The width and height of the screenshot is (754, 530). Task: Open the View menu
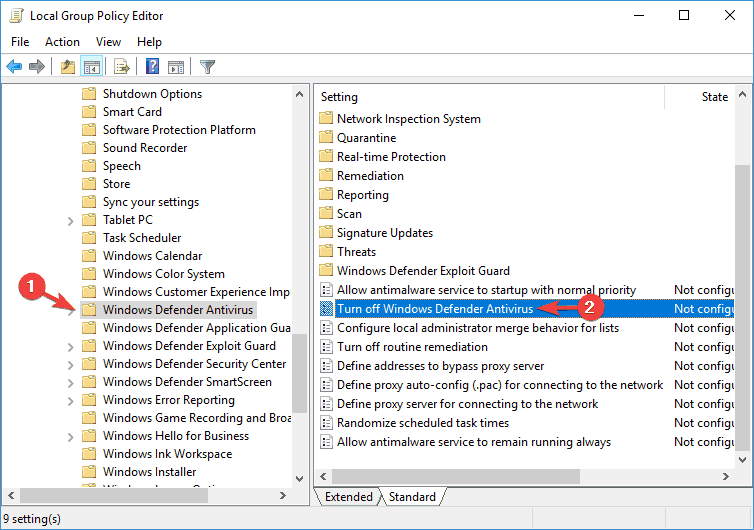tap(108, 42)
